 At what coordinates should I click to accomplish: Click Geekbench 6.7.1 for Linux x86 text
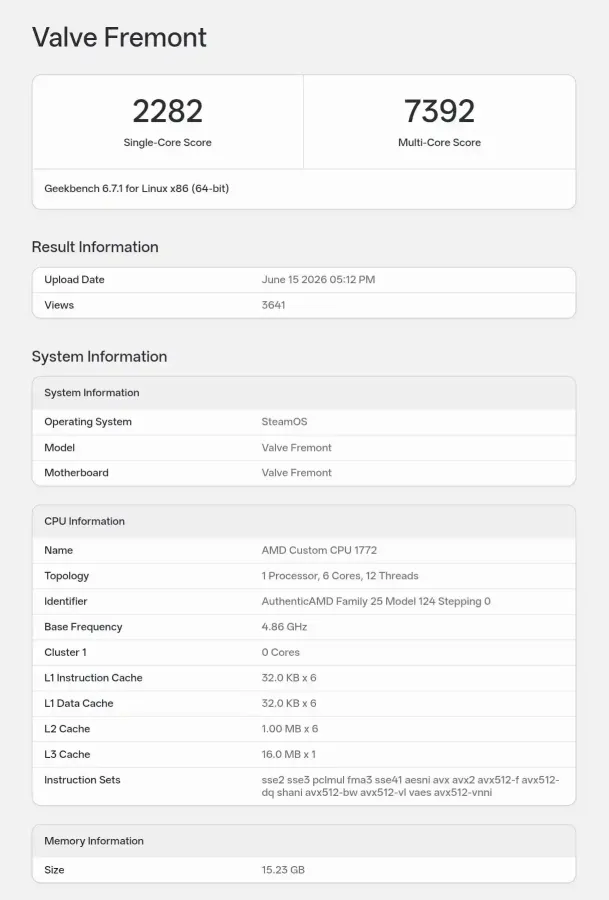(x=137, y=188)
